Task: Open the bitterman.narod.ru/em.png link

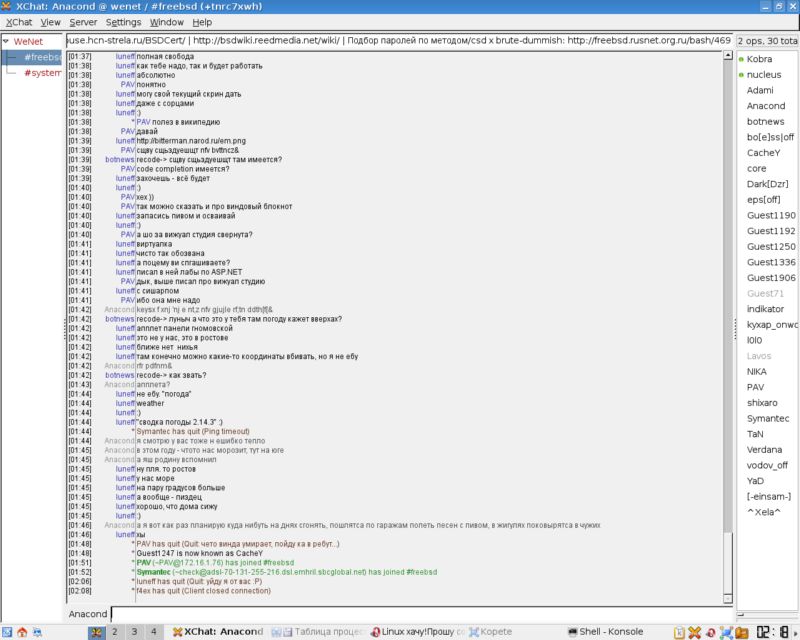Action: coord(191,141)
